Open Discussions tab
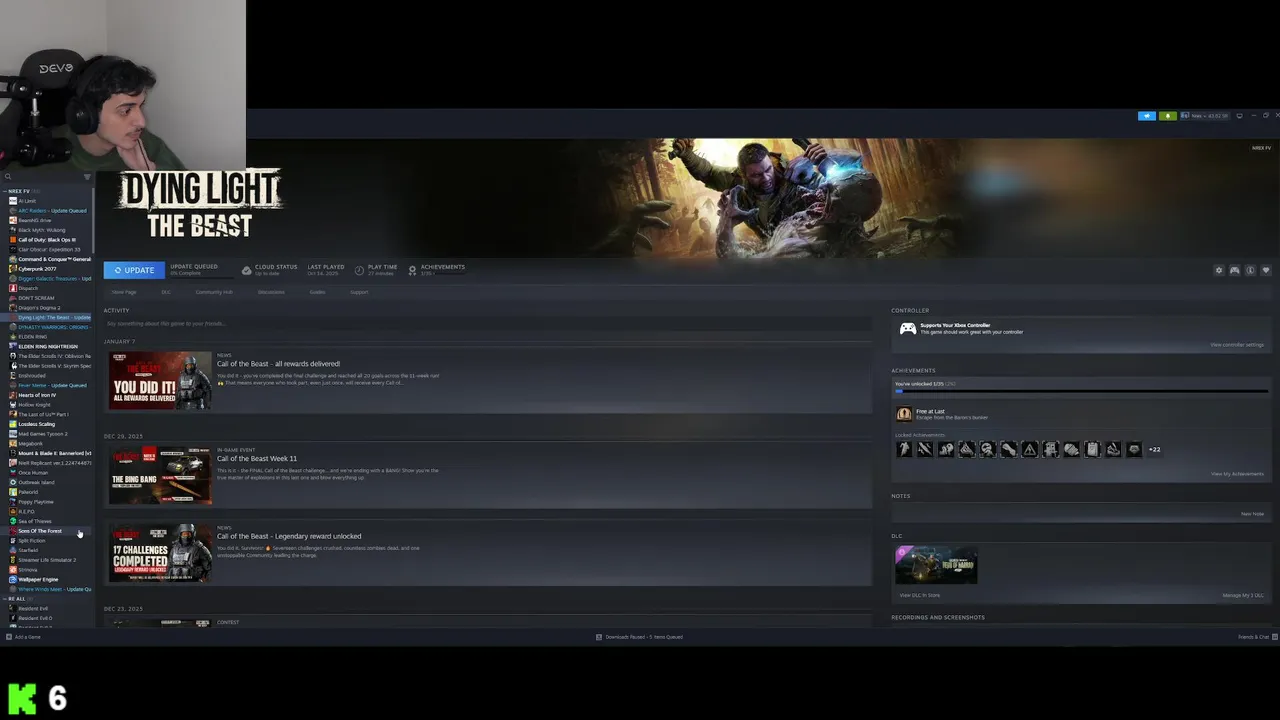This screenshot has width=1280, height=720. tap(271, 292)
